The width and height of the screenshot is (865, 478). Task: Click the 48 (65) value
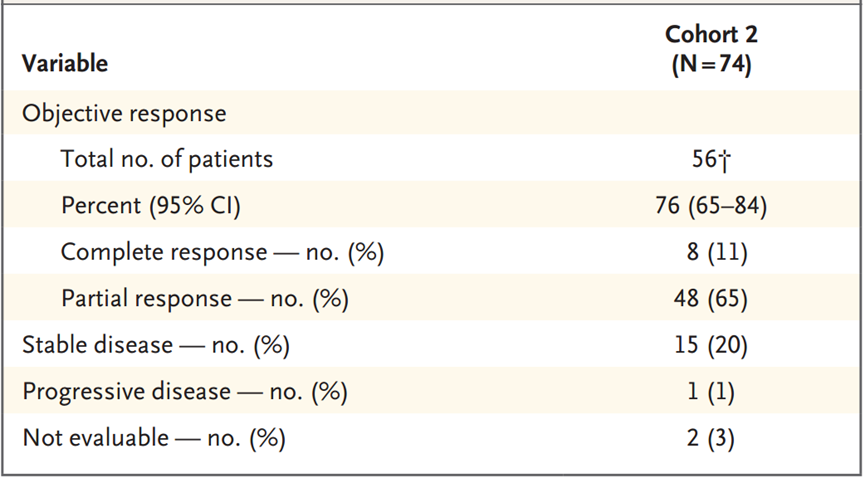point(711,299)
